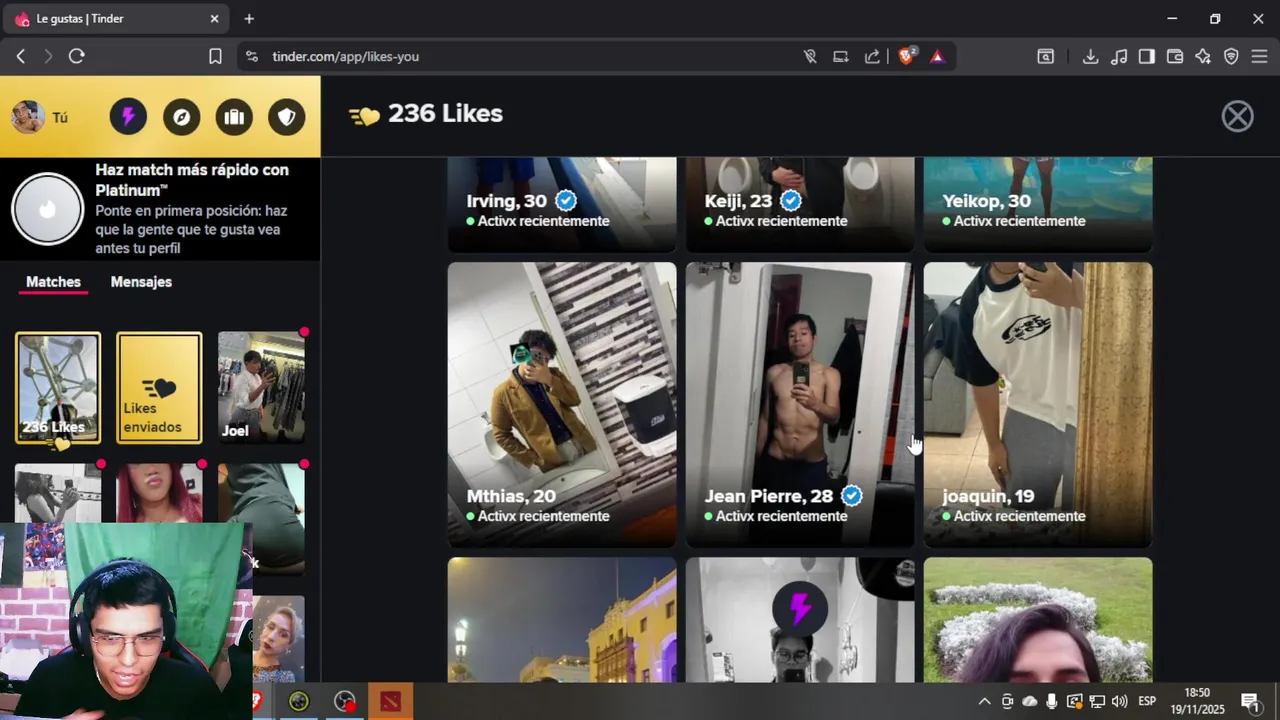
Task: Open the browser downloads
Action: pyautogui.click(x=1090, y=57)
